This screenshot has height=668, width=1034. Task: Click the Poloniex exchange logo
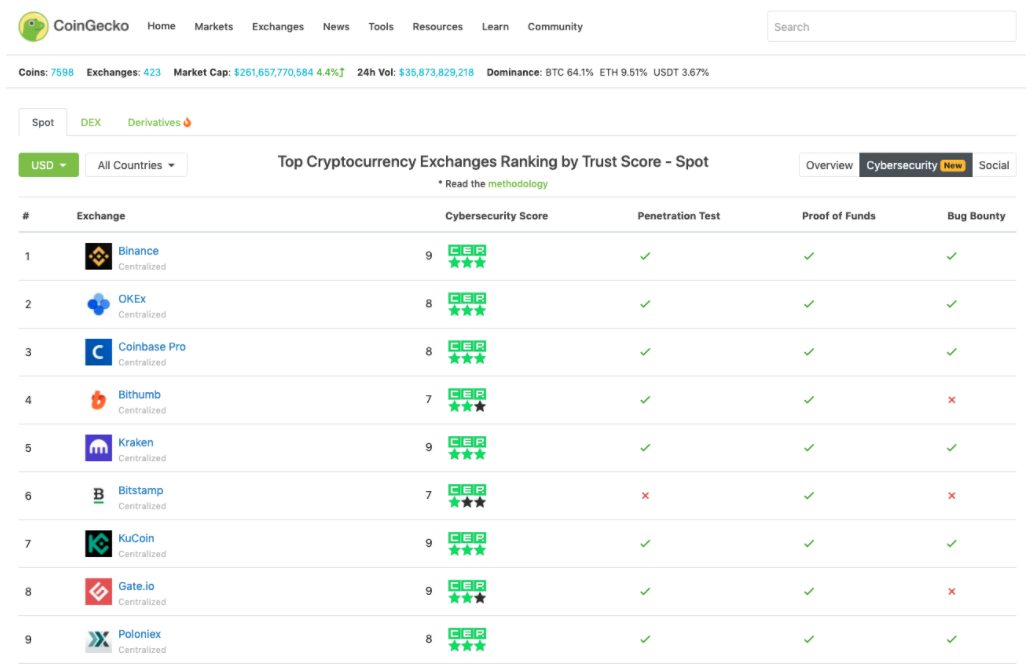tap(98, 640)
